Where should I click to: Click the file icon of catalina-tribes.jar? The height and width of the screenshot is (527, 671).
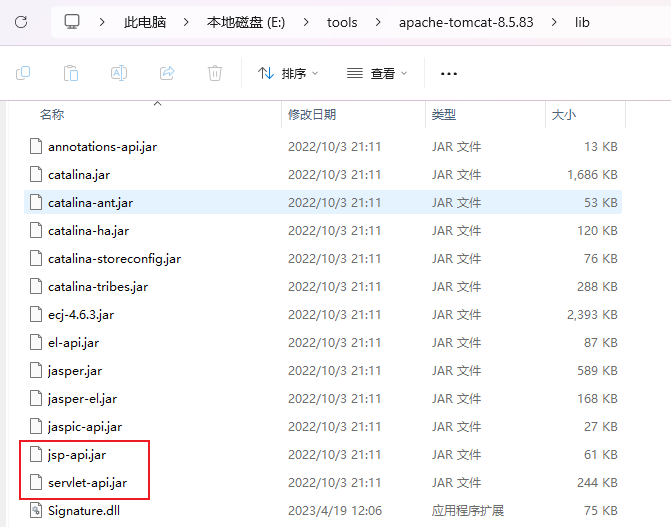point(36,286)
